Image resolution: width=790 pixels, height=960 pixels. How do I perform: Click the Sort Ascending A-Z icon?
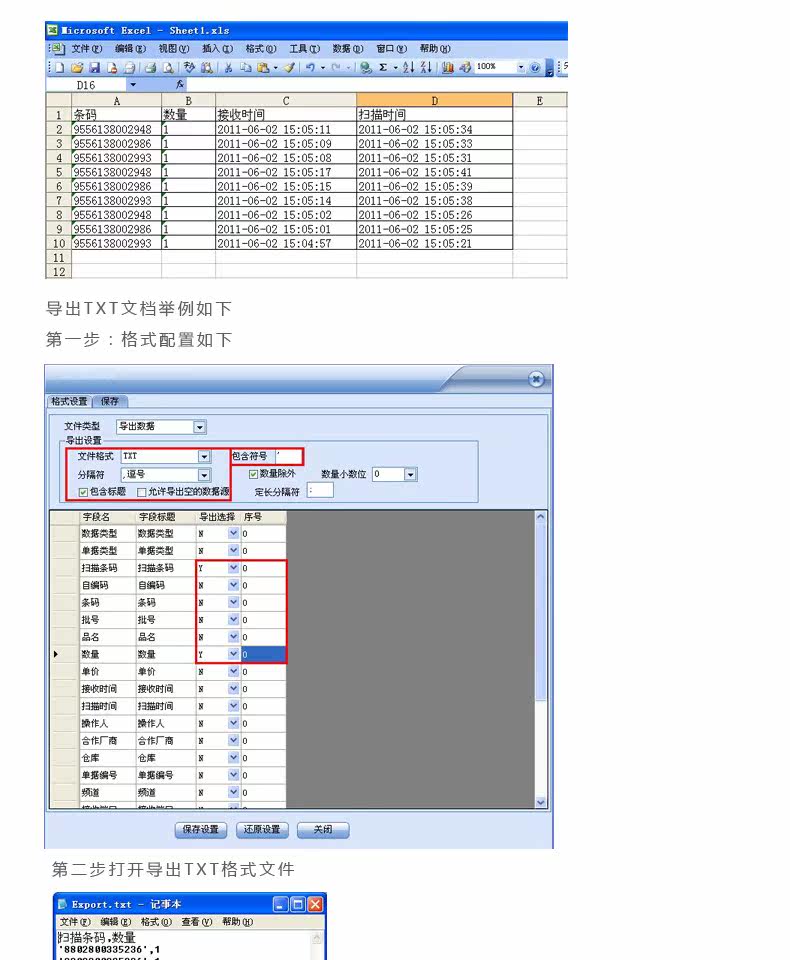point(408,67)
